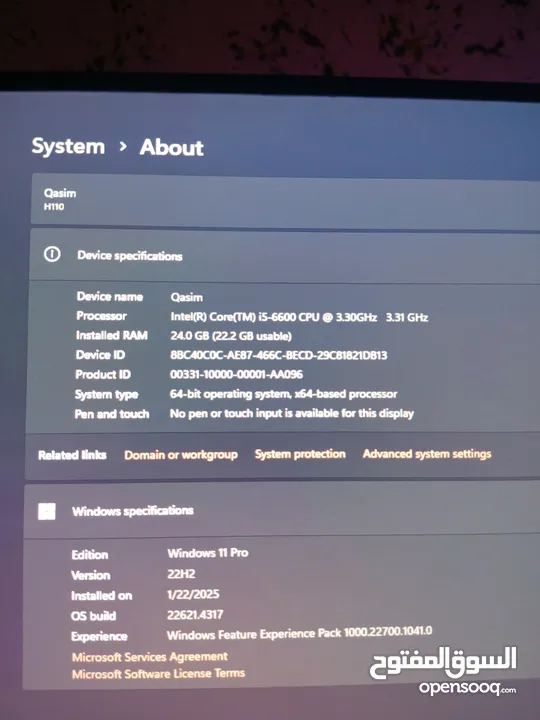
Task: Click the Installed RAM label
Action: pos(112,335)
